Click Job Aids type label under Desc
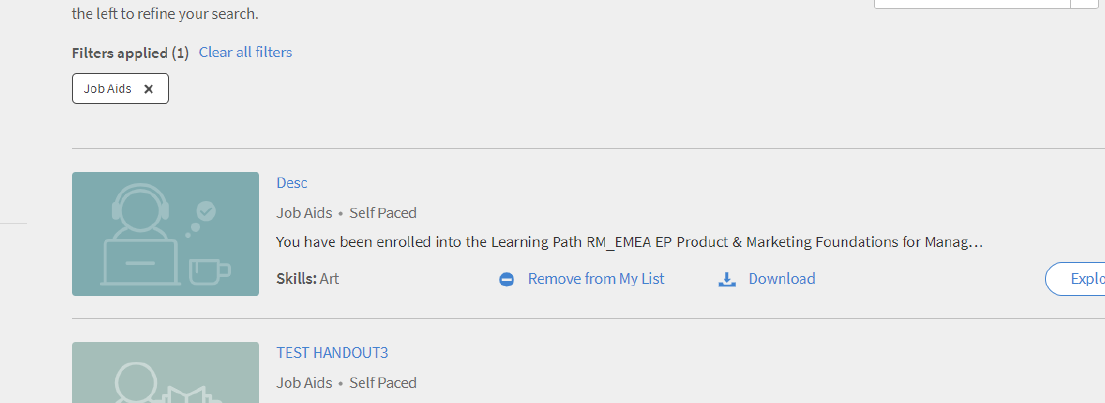1105x403 pixels. [304, 213]
